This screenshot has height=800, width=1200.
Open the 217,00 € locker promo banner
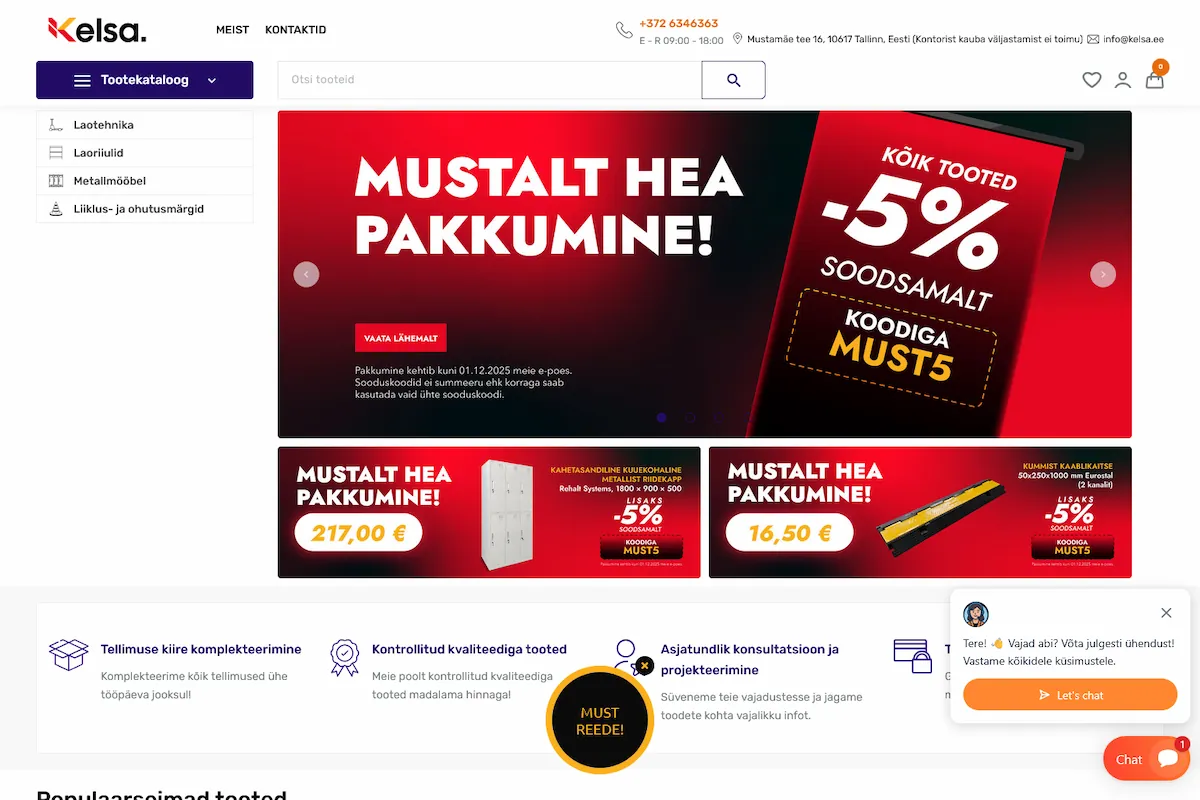tap(489, 512)
